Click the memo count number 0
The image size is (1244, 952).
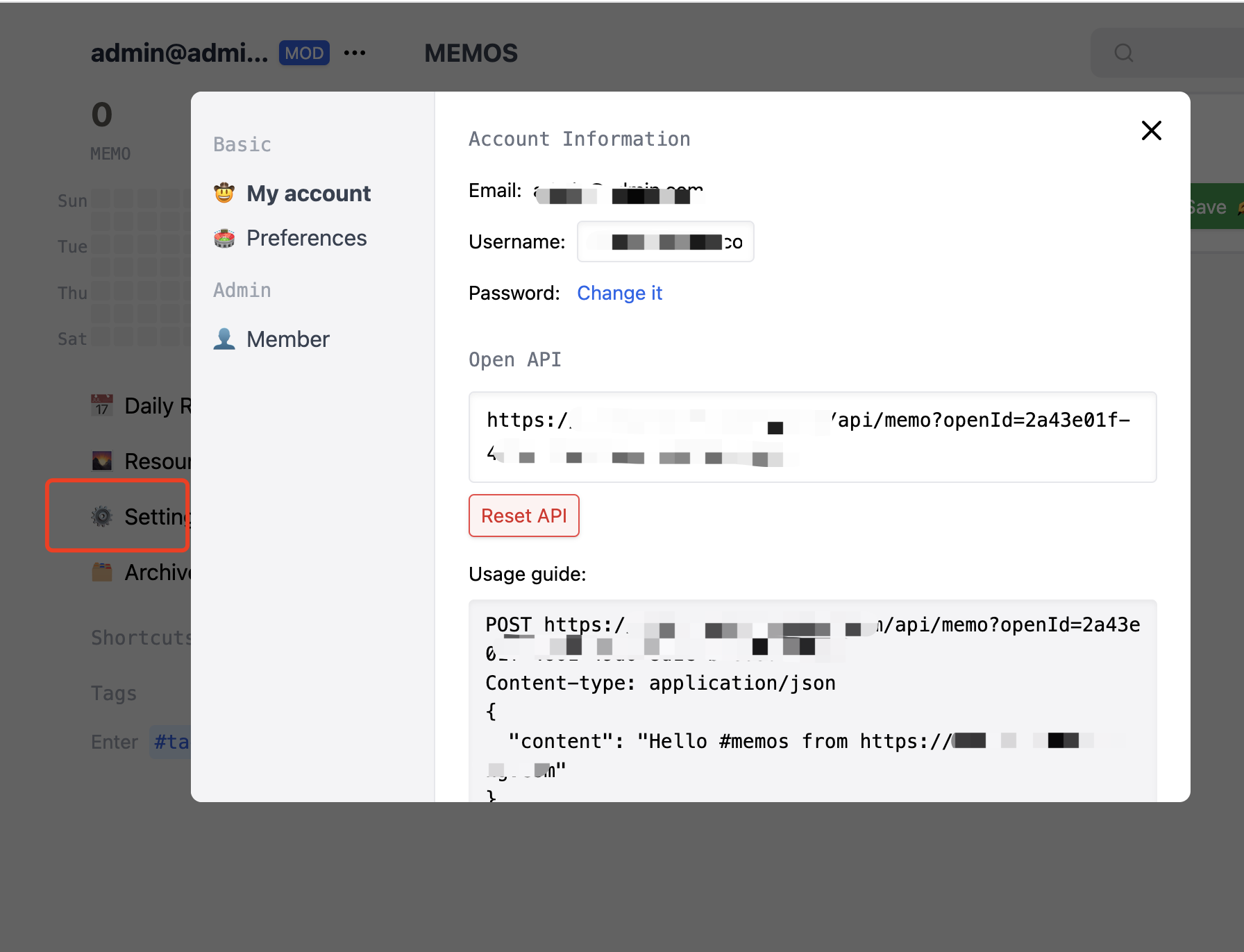point(102,114)
